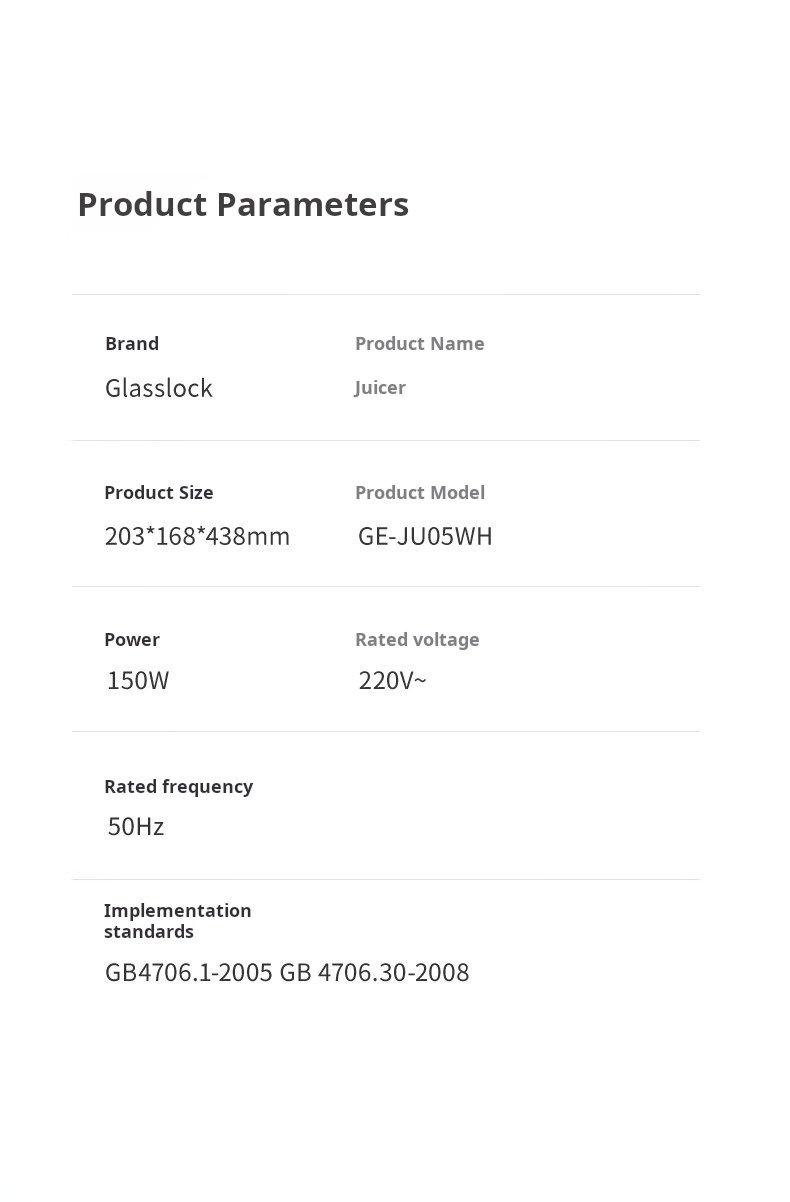Select the Product Size label
This screenshot has height=1202, width=790.
point(159,492)
